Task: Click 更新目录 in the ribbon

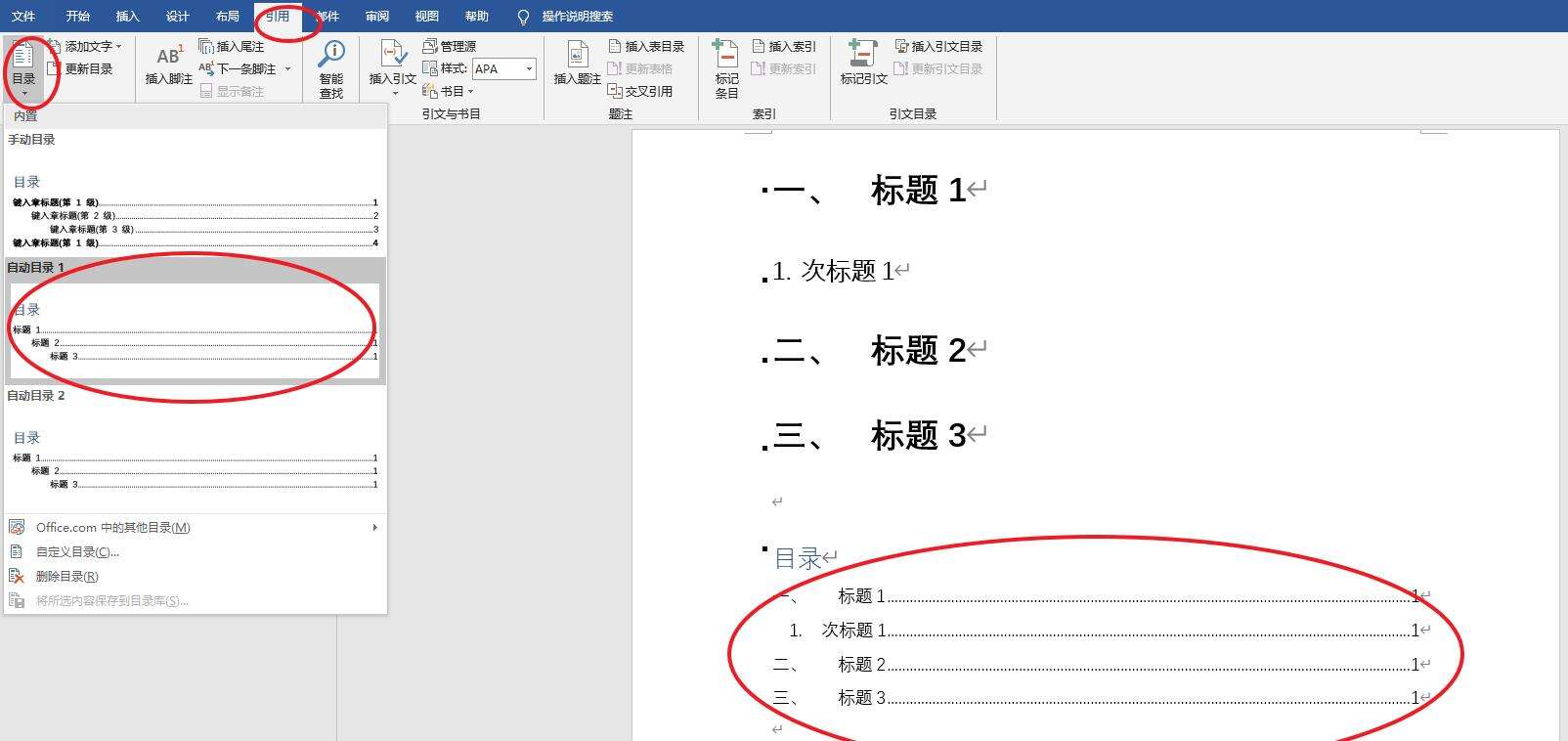Action: pyautogui.click(x=80, y=68)
